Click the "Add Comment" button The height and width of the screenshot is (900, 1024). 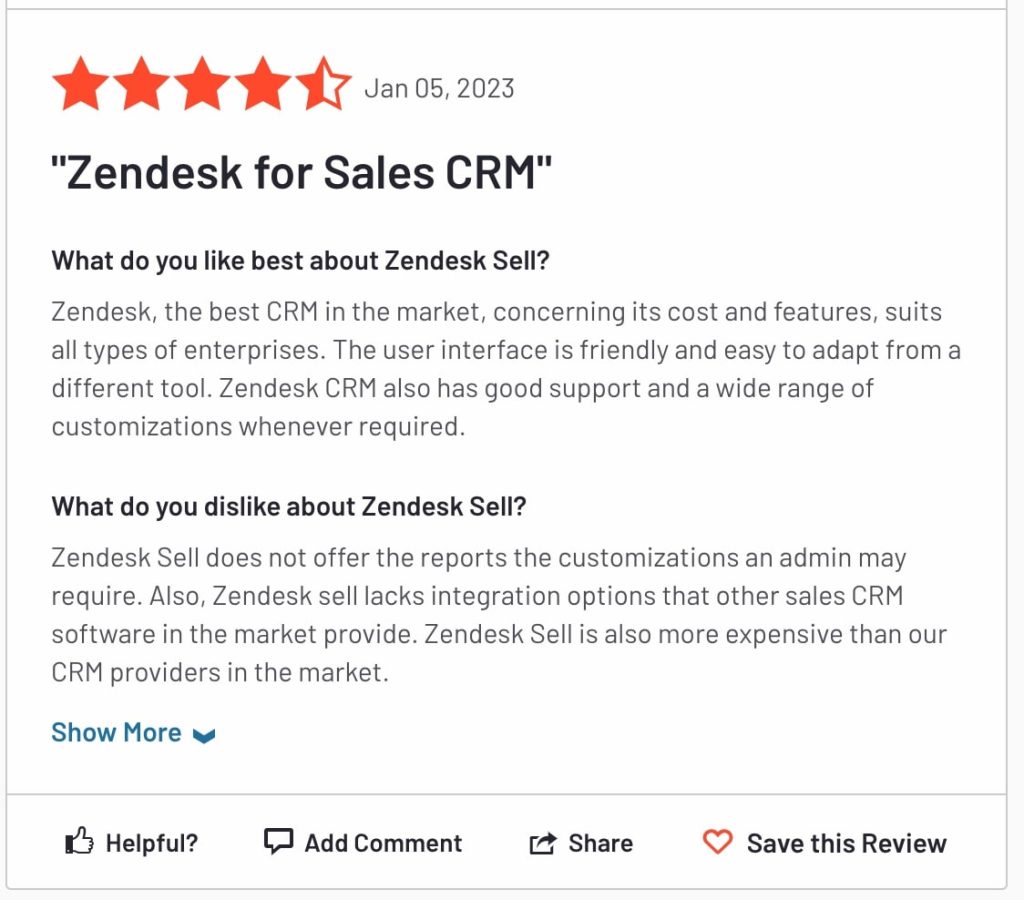pos(362,841)
